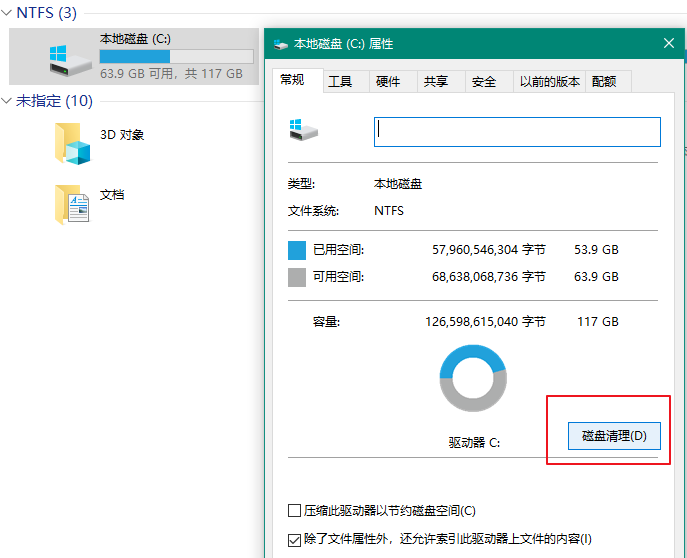Enable 压缩此驱动器以节约磁盘空间 checkbox
Viewport: 687px width, 558px height.
294,511
